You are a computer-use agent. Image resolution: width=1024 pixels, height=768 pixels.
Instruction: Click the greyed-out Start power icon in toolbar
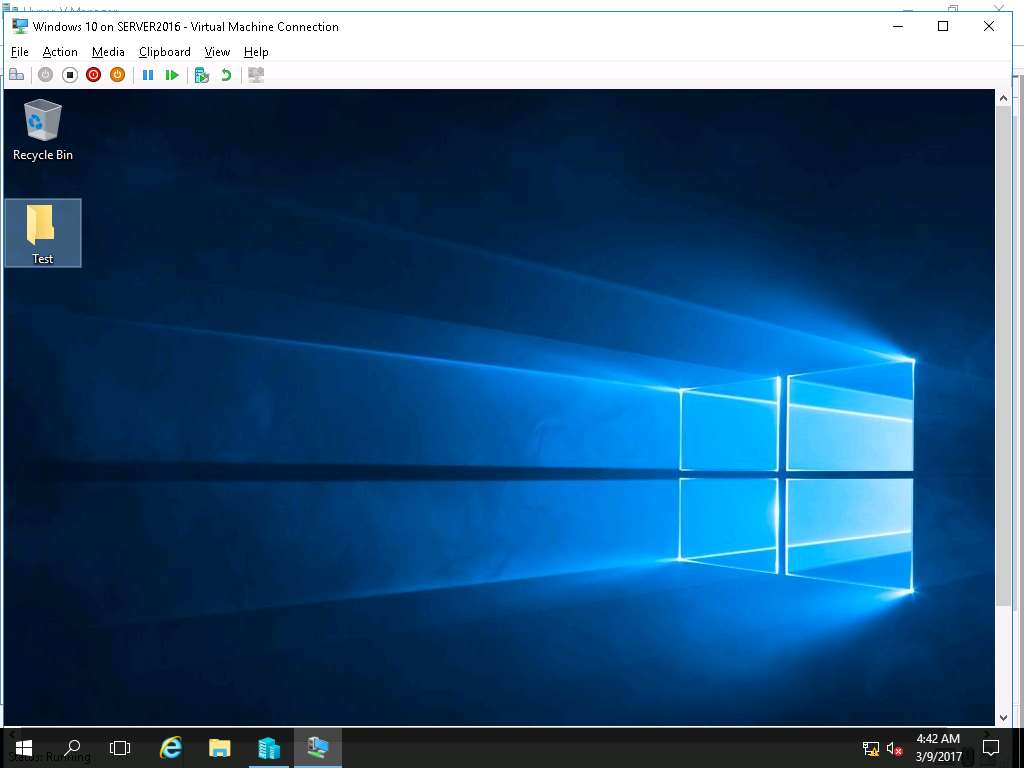point(45,75)
